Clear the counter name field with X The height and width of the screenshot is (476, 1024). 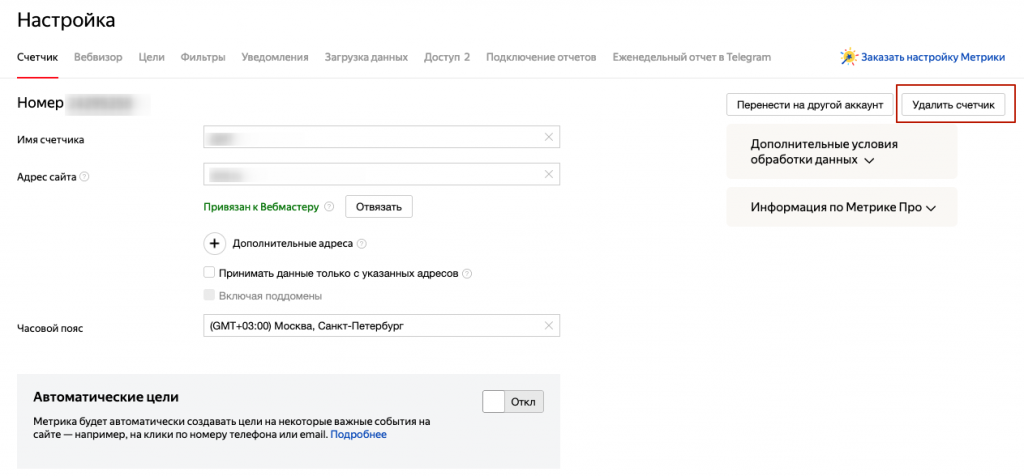click(x=548, y=138)
